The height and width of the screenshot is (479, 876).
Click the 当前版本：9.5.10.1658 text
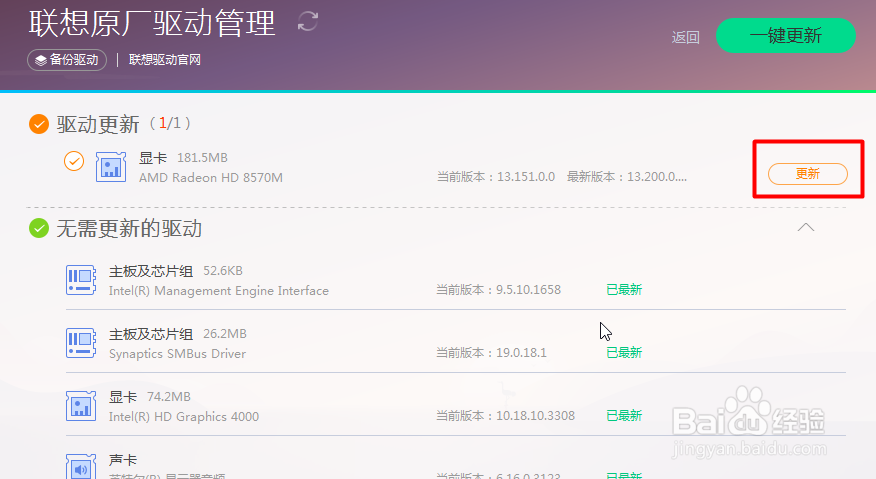pos(498,290)
